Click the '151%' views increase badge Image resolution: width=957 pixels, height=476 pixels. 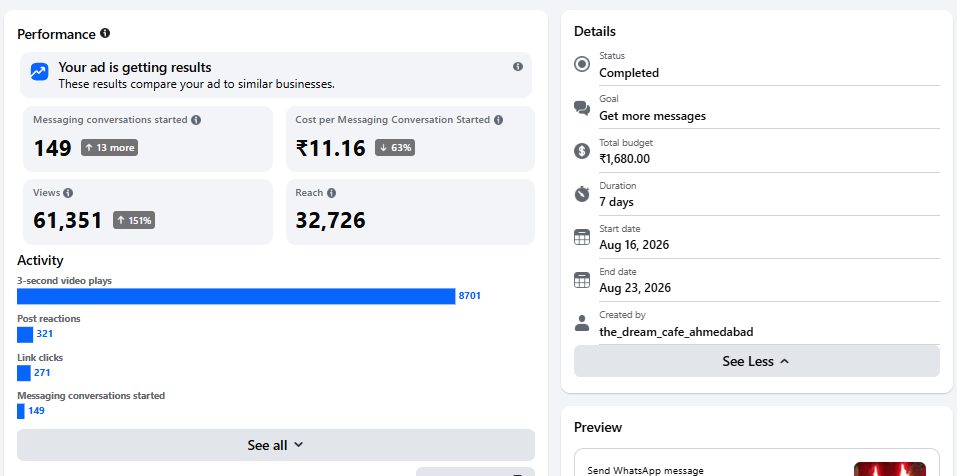[134, 220]
